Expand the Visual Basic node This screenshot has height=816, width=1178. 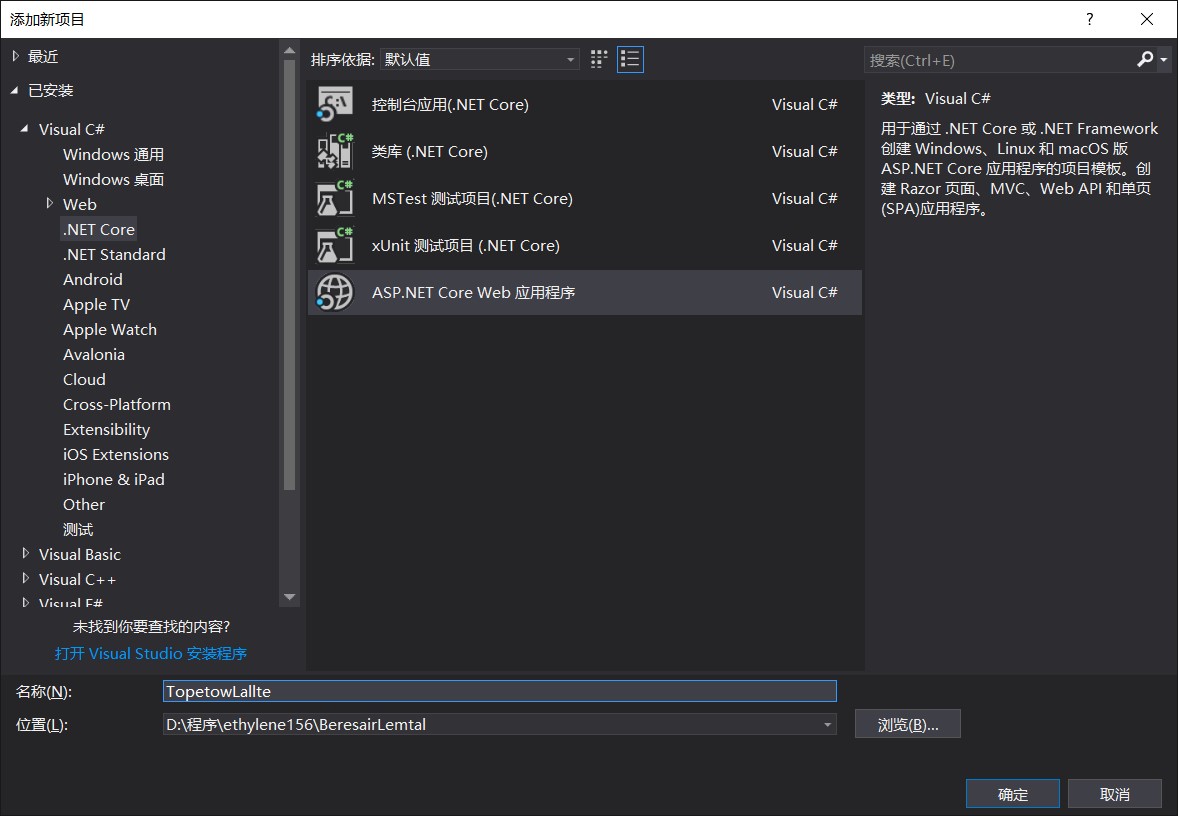pos(26,554)
